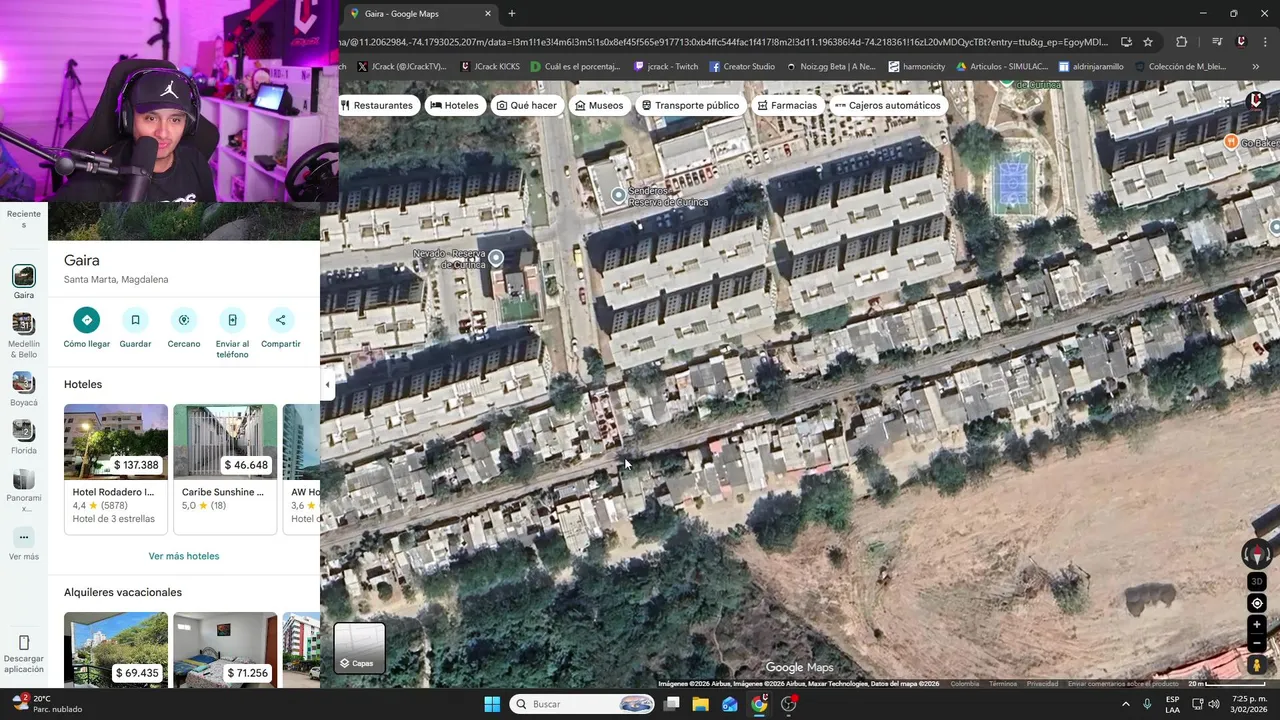Click the Términos footer link
Viewport: 1280px width, 720px height.
click(x=1002, y=684)
